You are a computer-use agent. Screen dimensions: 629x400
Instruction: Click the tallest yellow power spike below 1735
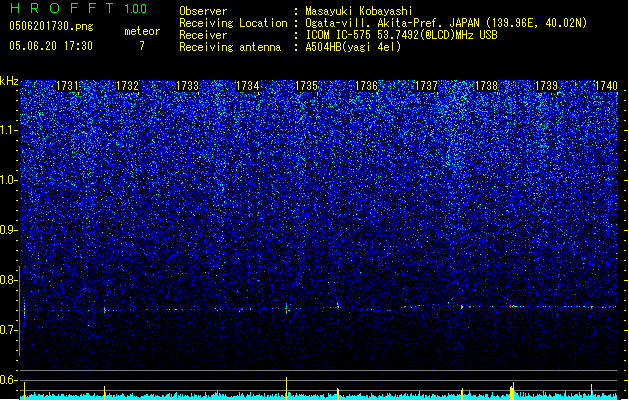(x=286, y=388)
